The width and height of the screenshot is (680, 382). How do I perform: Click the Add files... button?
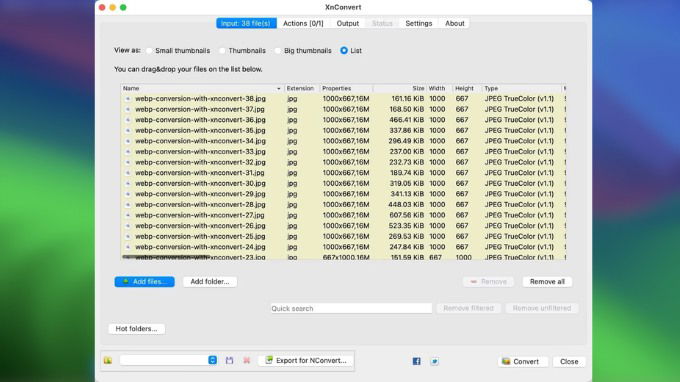coord(145,282)
